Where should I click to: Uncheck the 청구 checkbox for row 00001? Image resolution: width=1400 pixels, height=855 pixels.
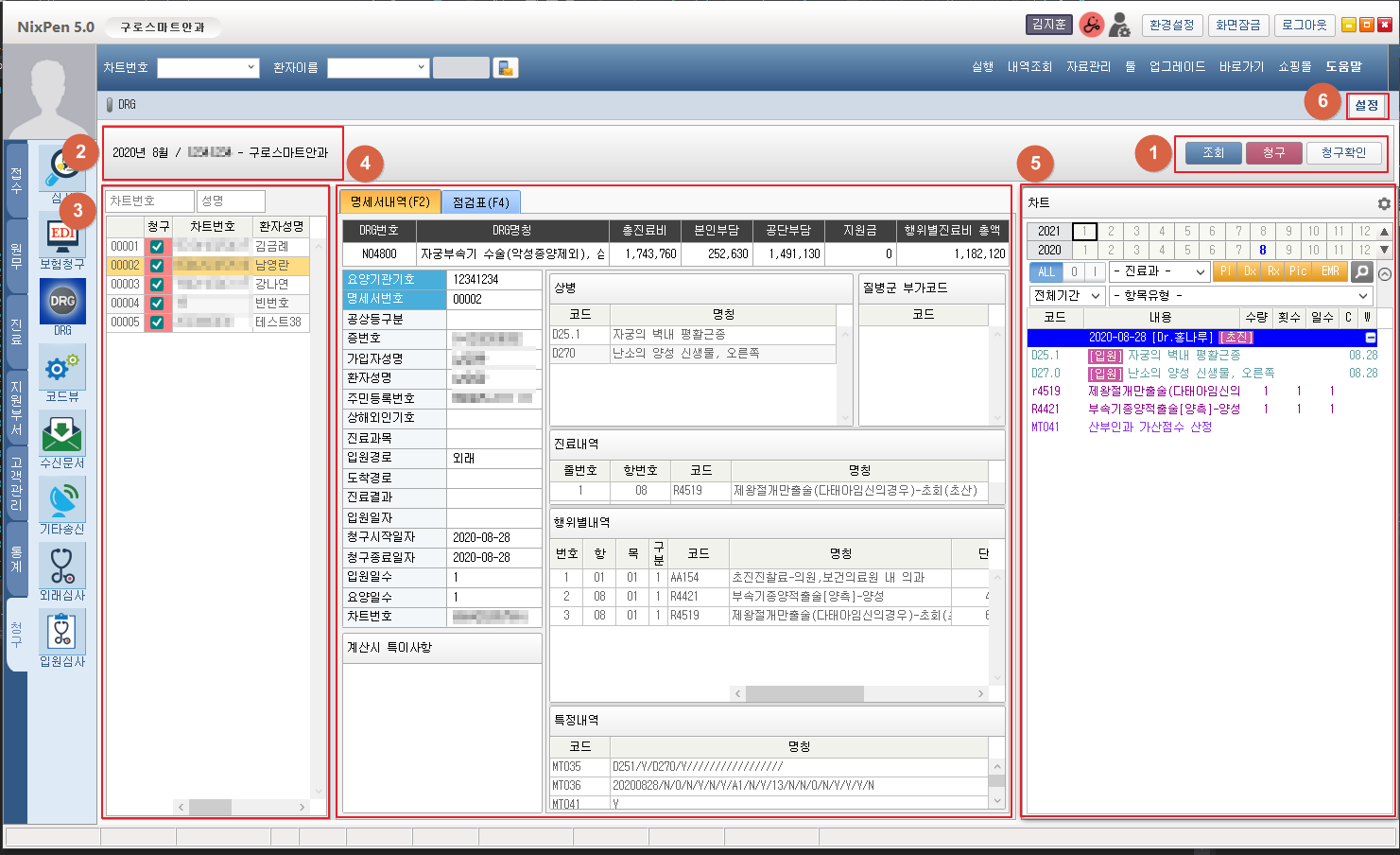tap(157, 246)
